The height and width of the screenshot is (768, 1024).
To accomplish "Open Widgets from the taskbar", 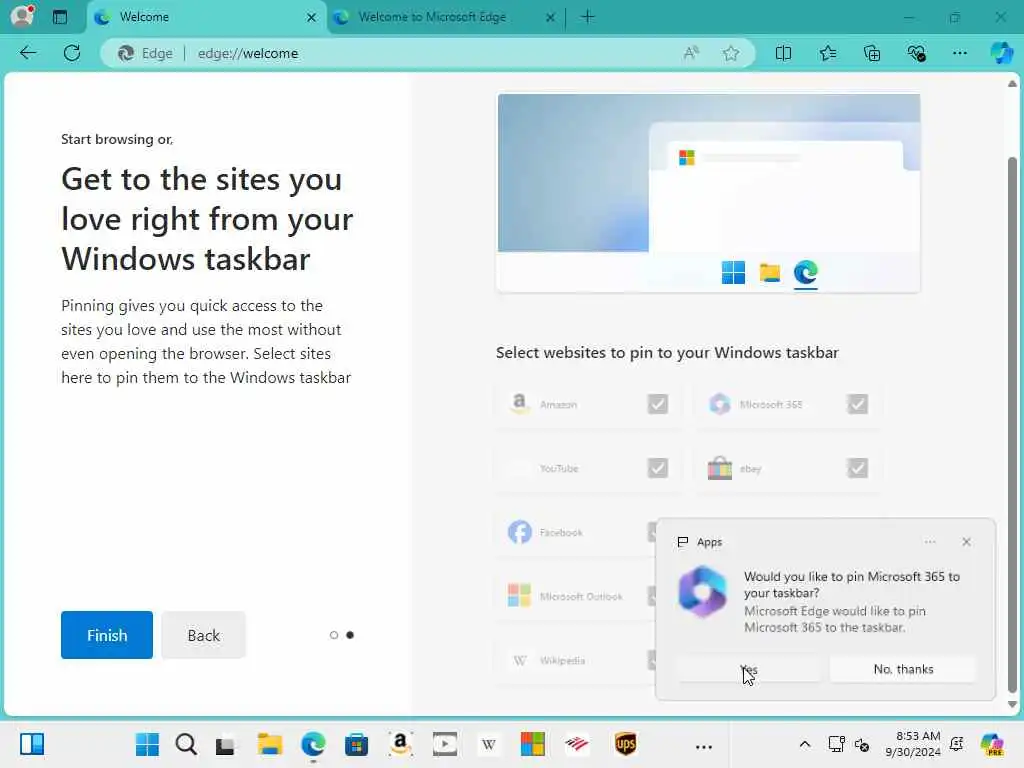I will 31,744.
